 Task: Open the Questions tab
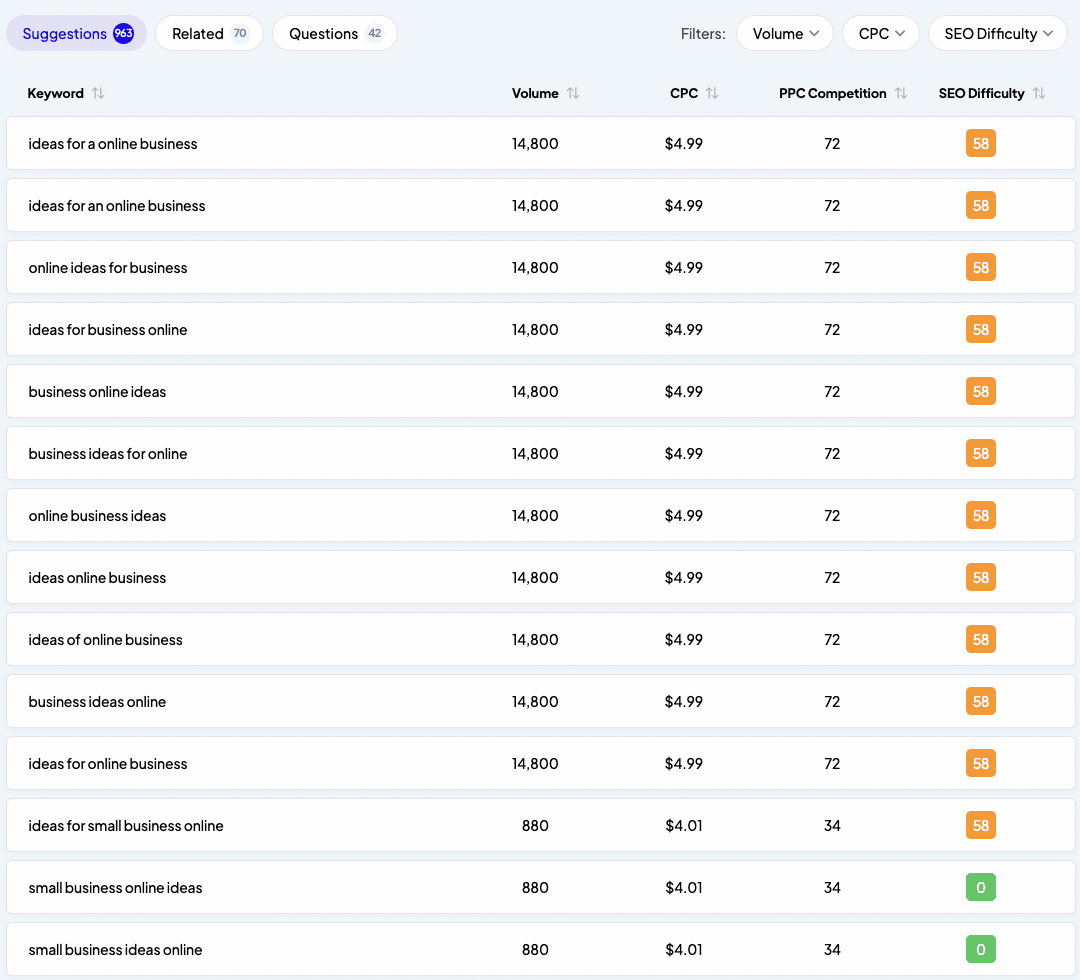335,33
